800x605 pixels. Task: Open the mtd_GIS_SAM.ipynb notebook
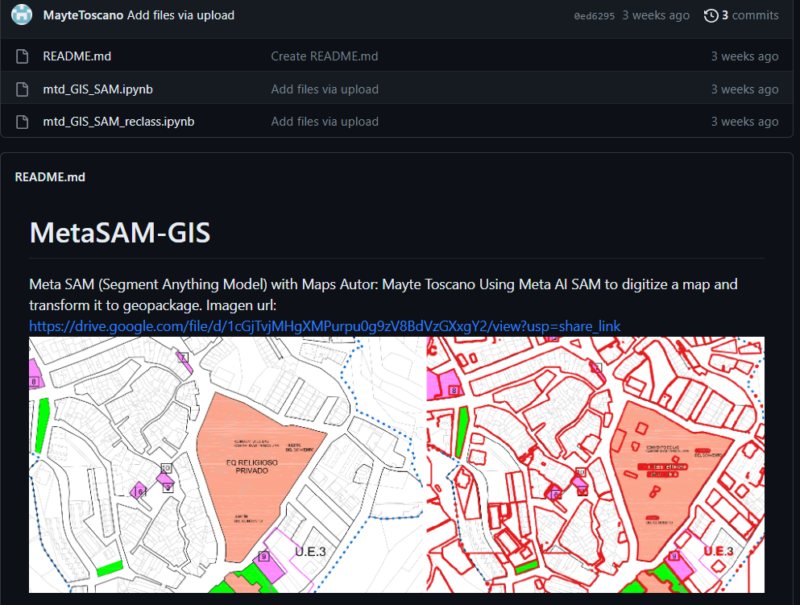pos(96,89)
